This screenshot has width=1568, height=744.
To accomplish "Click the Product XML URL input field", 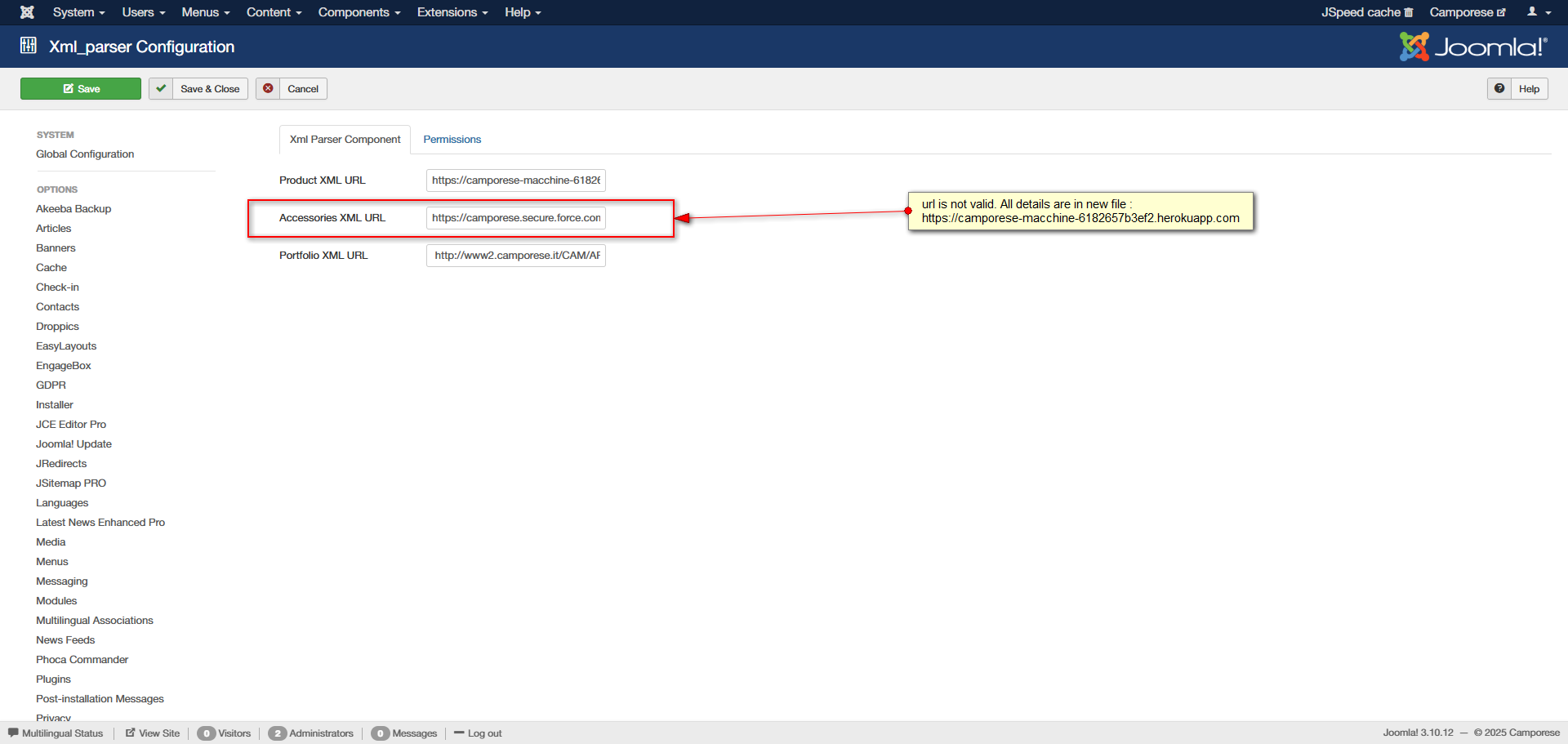I will (x=516, y=180).
